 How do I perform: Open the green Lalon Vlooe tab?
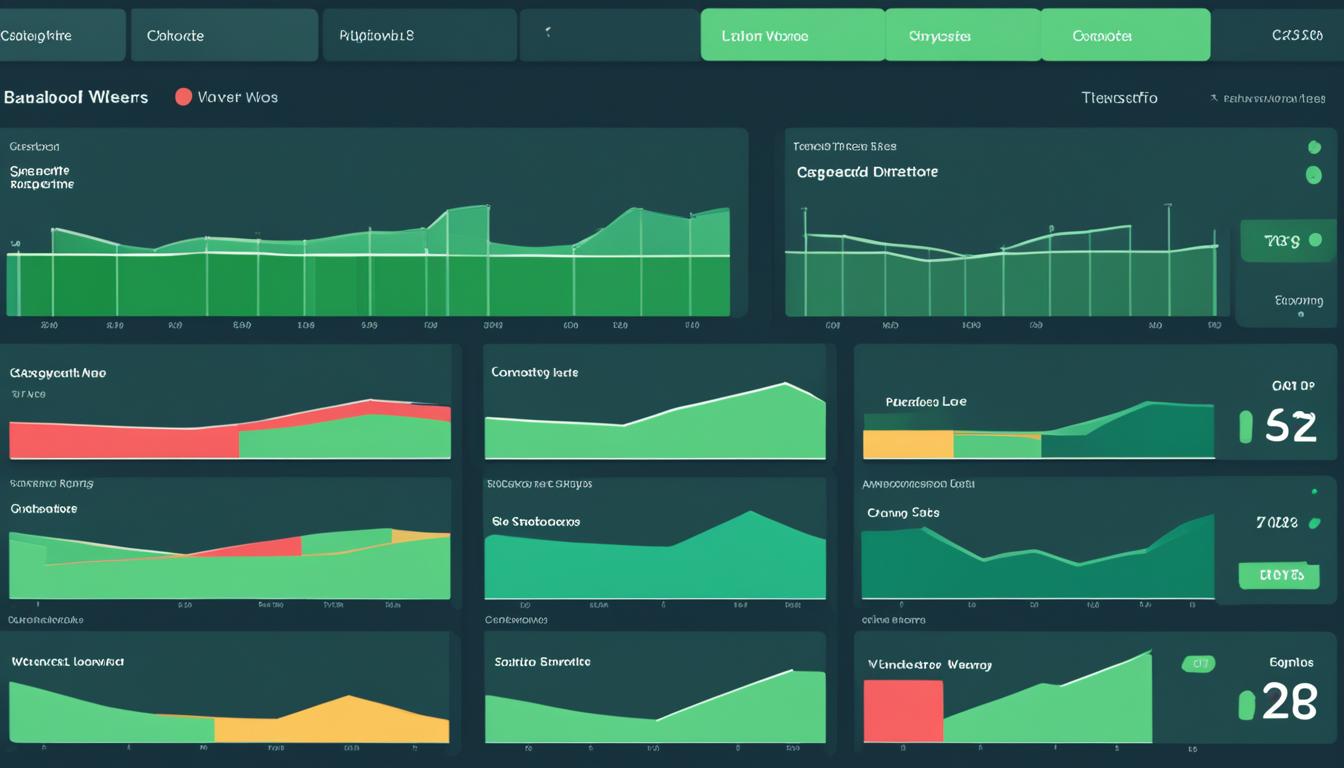[792, 35]
